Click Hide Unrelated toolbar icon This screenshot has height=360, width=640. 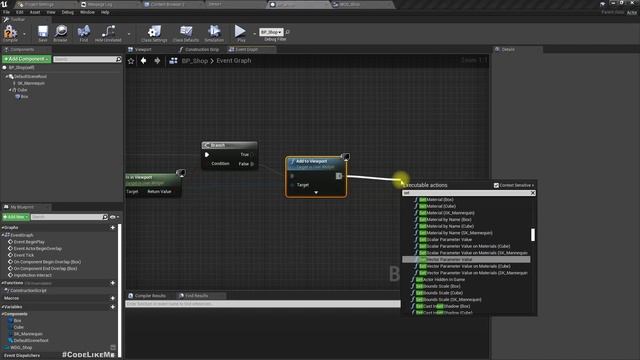(x=108, y=33)
